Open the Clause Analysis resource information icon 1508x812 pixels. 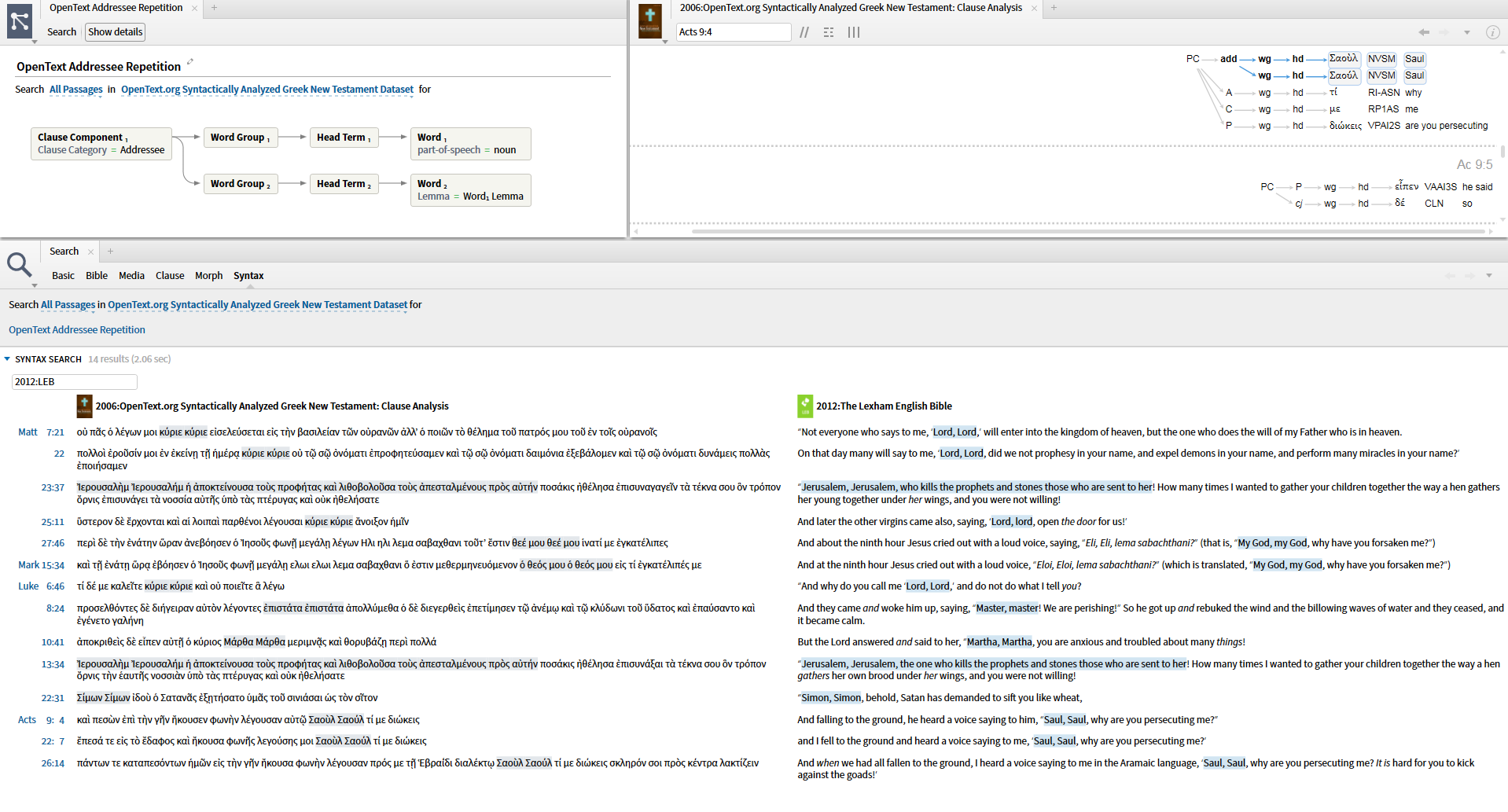(1492, 32)
